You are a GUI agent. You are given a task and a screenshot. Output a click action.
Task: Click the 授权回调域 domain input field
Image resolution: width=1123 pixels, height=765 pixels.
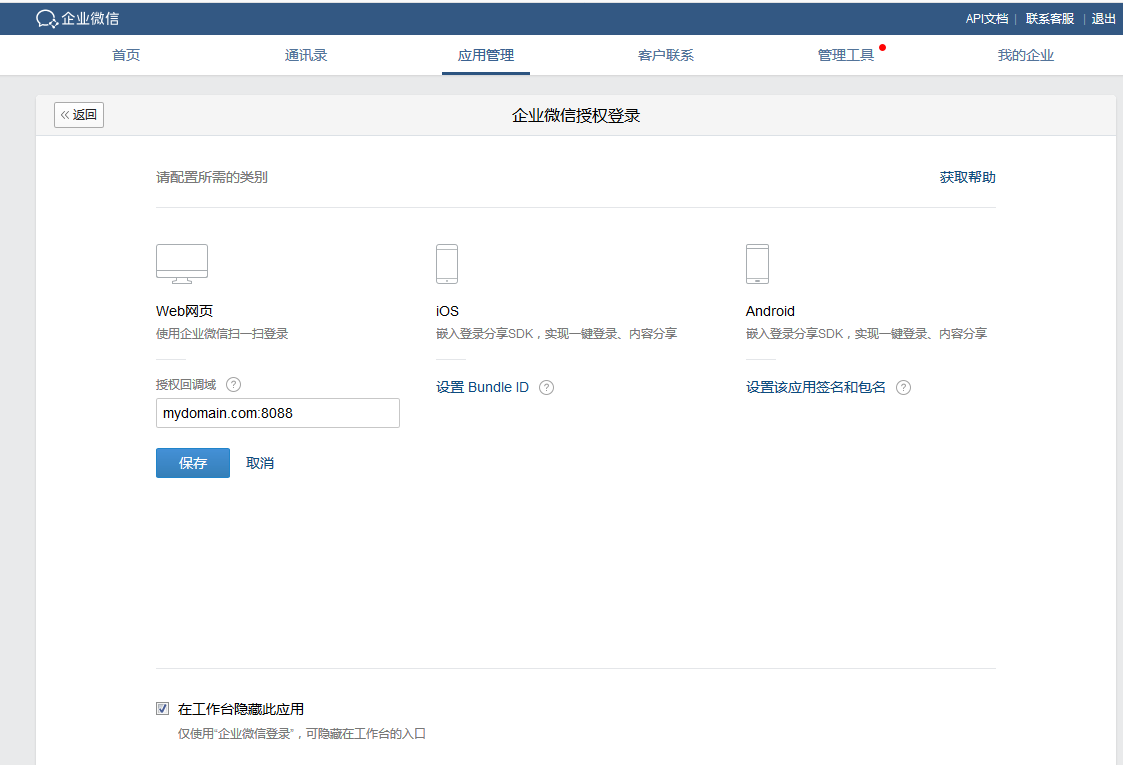tap(278, 413)
